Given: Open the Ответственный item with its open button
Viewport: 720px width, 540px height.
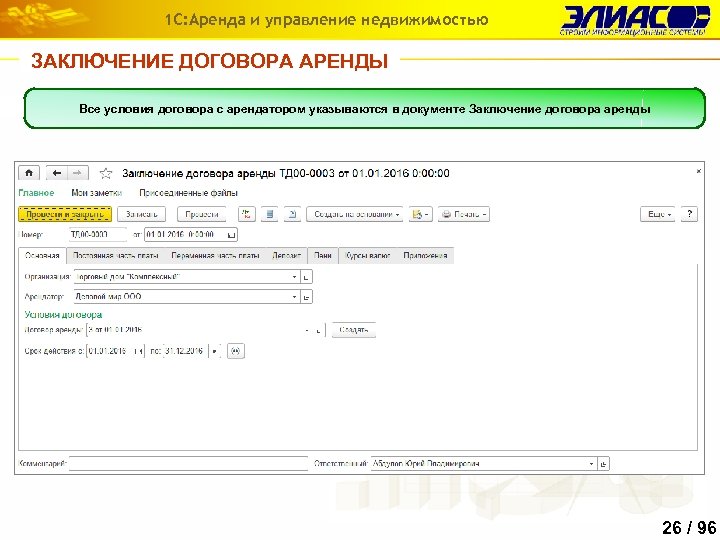Looking at the screenshot, I should click(603, 464).
